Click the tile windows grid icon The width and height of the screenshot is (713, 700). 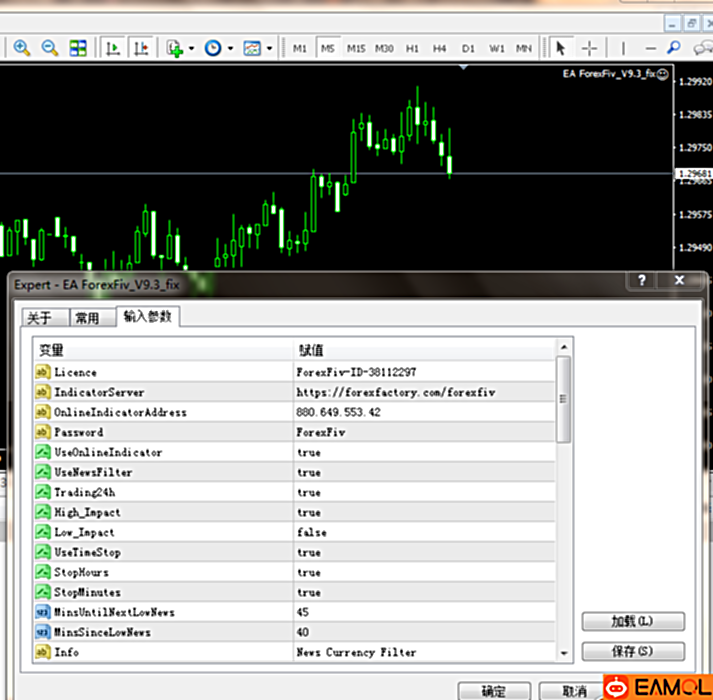(x=78, y=48)
